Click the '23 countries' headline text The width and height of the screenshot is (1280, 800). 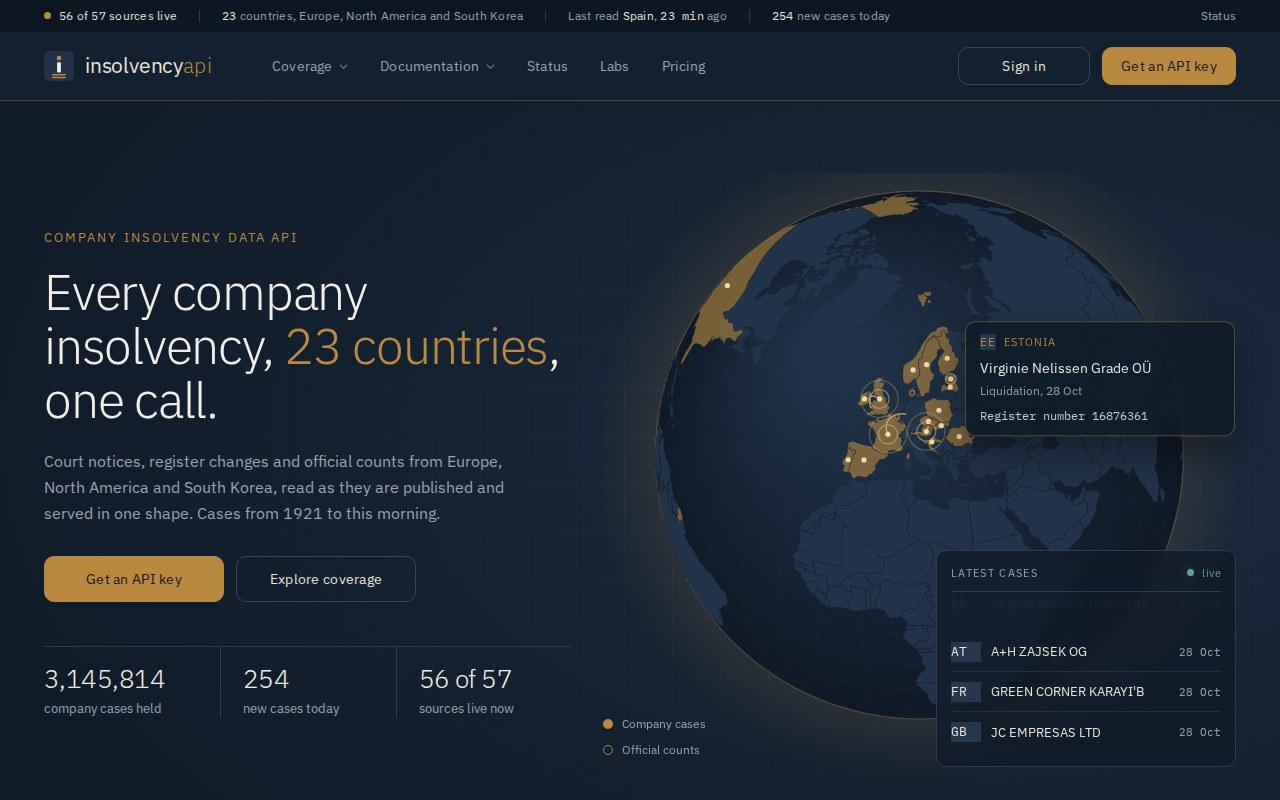[x=417, y=347]
